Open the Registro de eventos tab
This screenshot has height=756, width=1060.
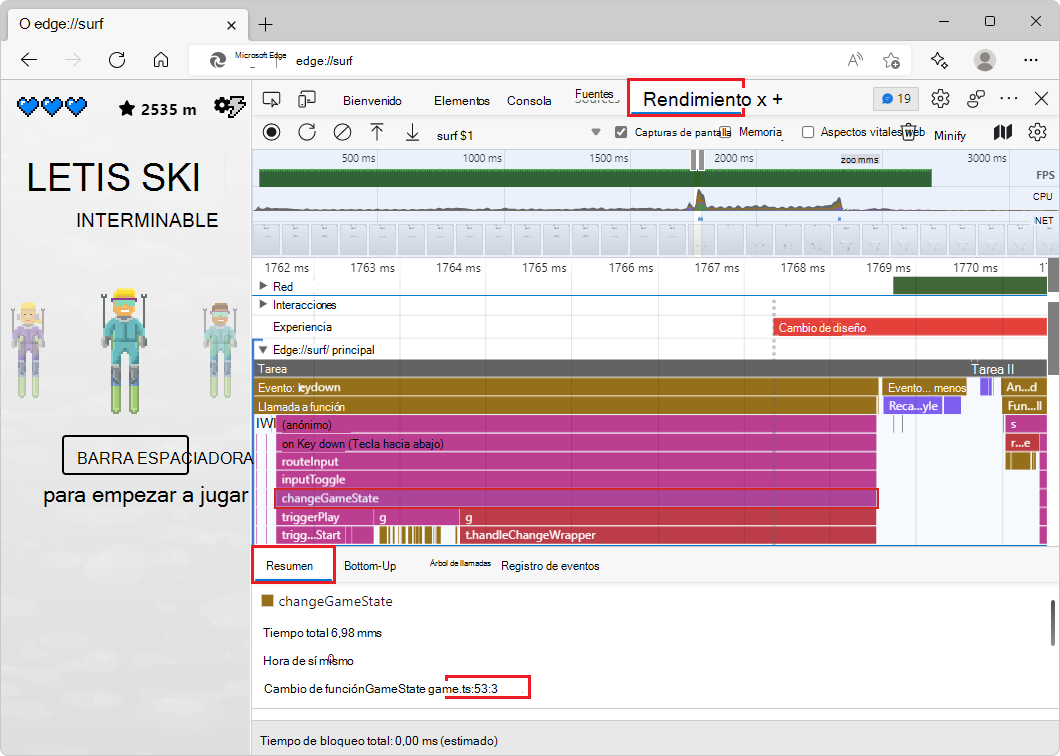point(550,566)
